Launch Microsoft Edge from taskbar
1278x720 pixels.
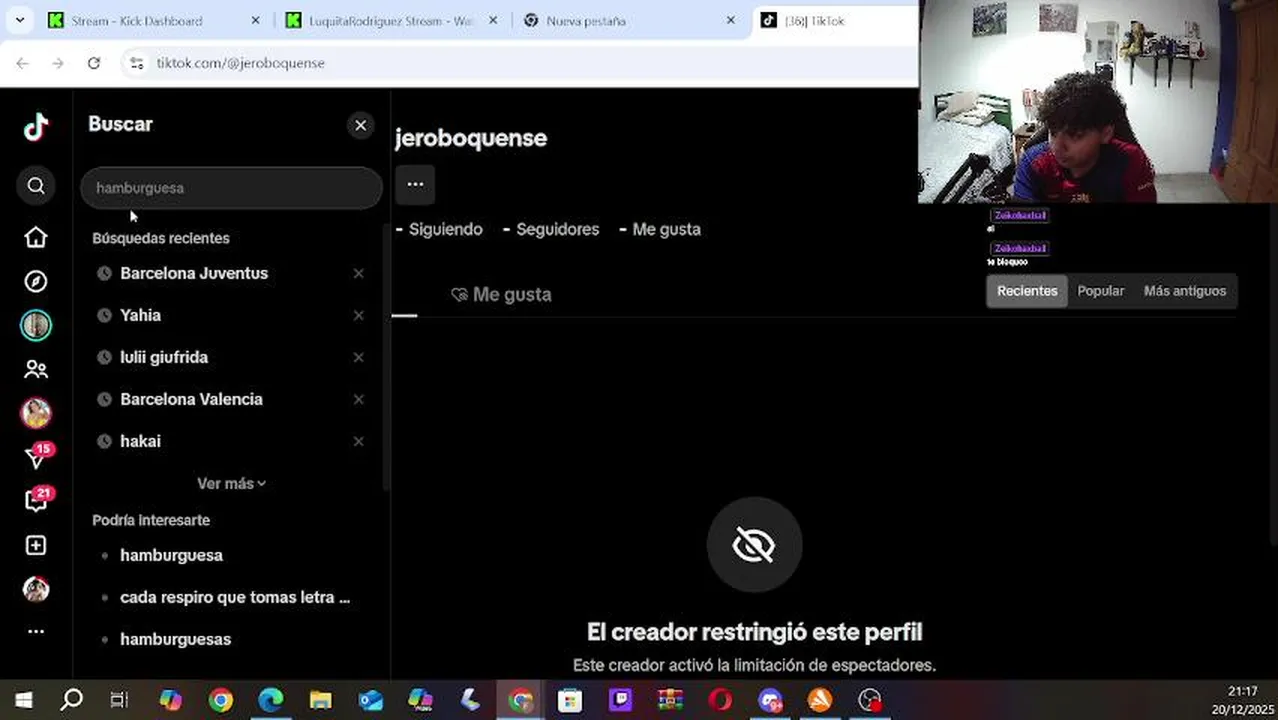pyautogui.click(x=270, y=700)
